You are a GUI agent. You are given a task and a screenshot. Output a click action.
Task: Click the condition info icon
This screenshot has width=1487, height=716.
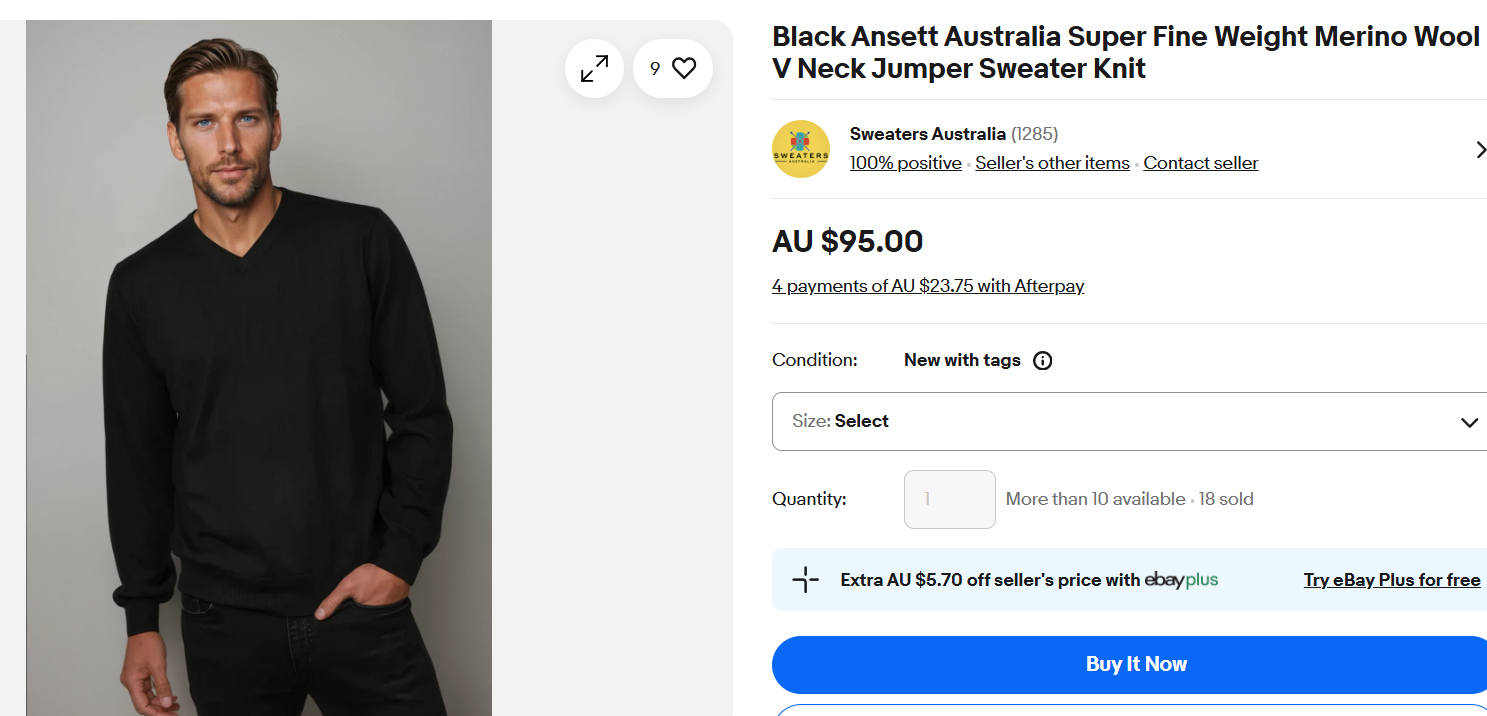[1042, 361]
